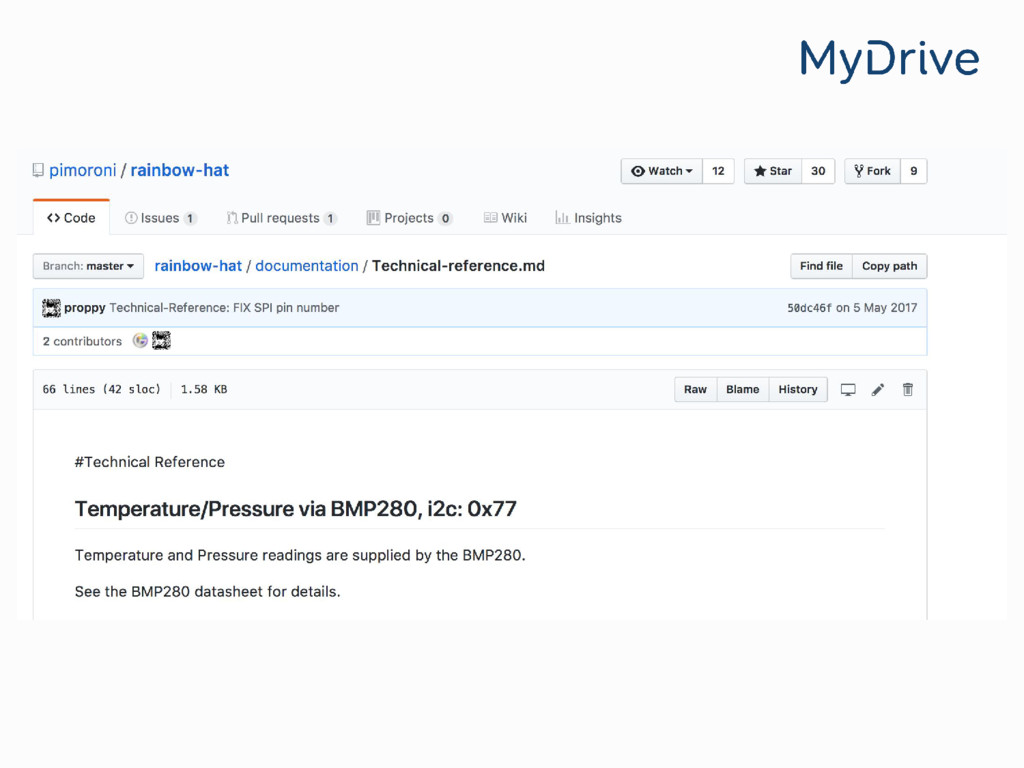Open commit message FIX SPI pin number
The width and height of the screenshot is (1024, 768).
click(x=224, y=308)
